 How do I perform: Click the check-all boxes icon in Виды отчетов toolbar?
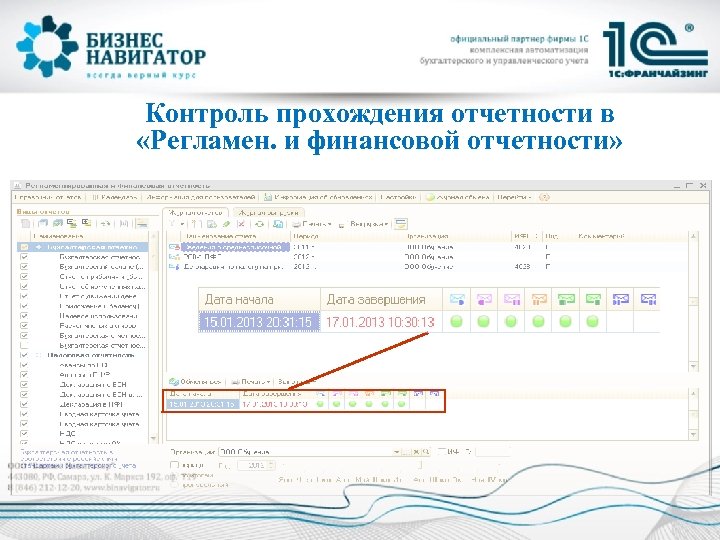(43, 224)
